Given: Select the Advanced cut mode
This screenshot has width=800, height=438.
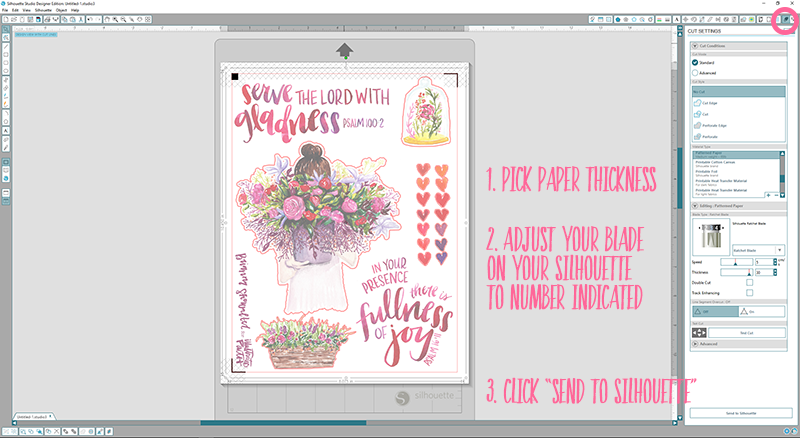Looking at the screenshot, I should pyautogui.click(x=695, y=73).
